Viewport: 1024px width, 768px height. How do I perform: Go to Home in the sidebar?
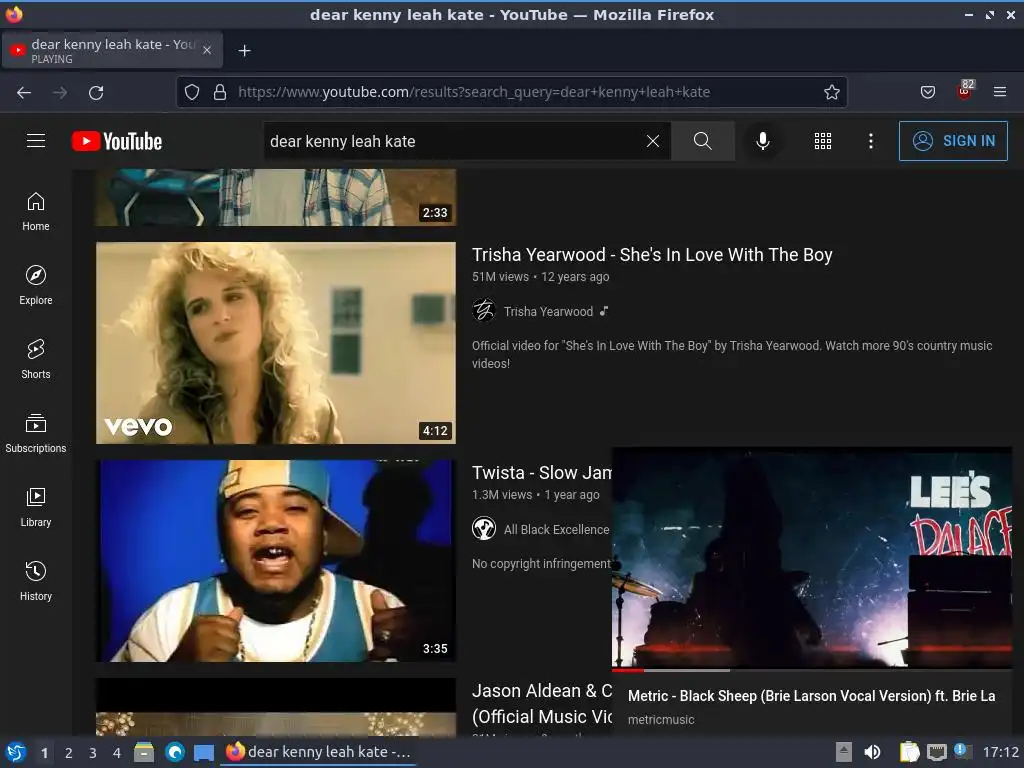click(36, 212)
